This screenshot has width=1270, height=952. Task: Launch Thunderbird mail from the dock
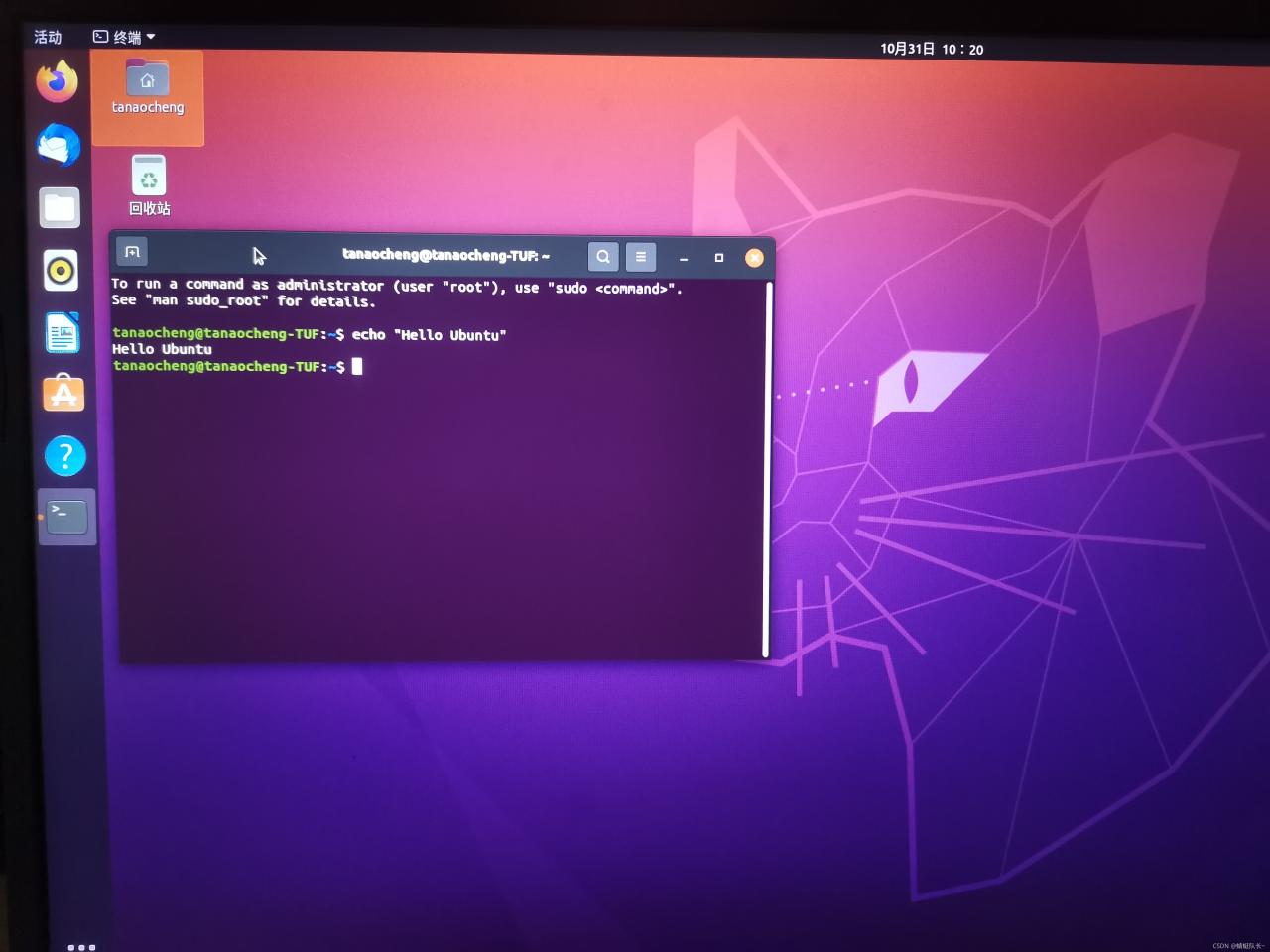[59, 145]
